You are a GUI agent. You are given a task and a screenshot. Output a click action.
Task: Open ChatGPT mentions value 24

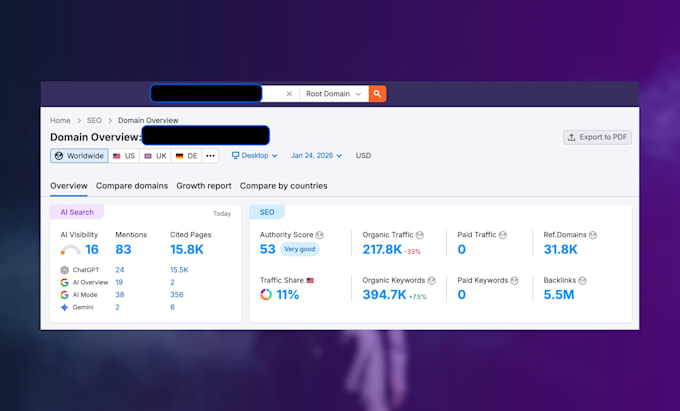point(120,270)
